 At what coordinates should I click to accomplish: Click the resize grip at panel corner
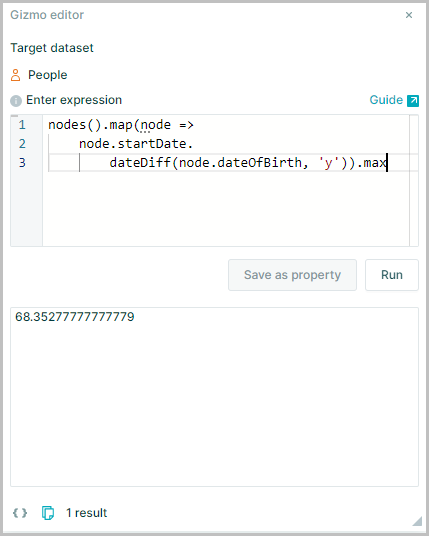(417, 521)
